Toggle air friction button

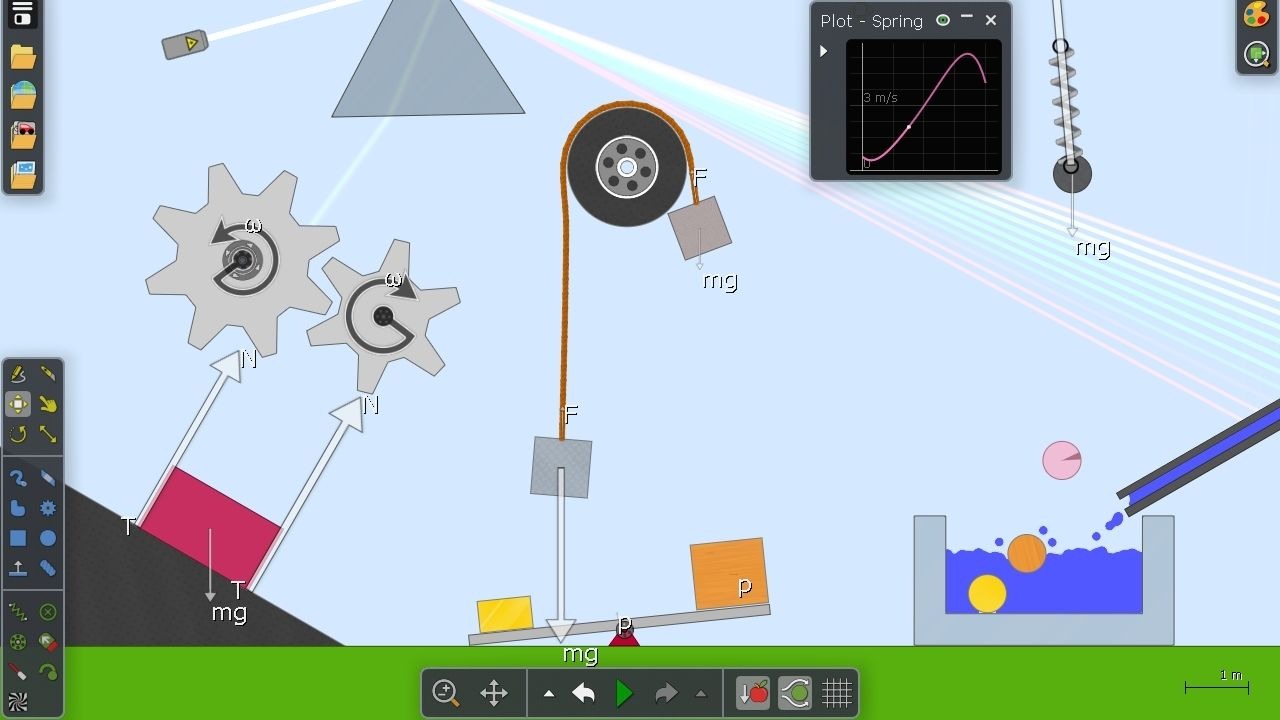click(x=795, y=692)
